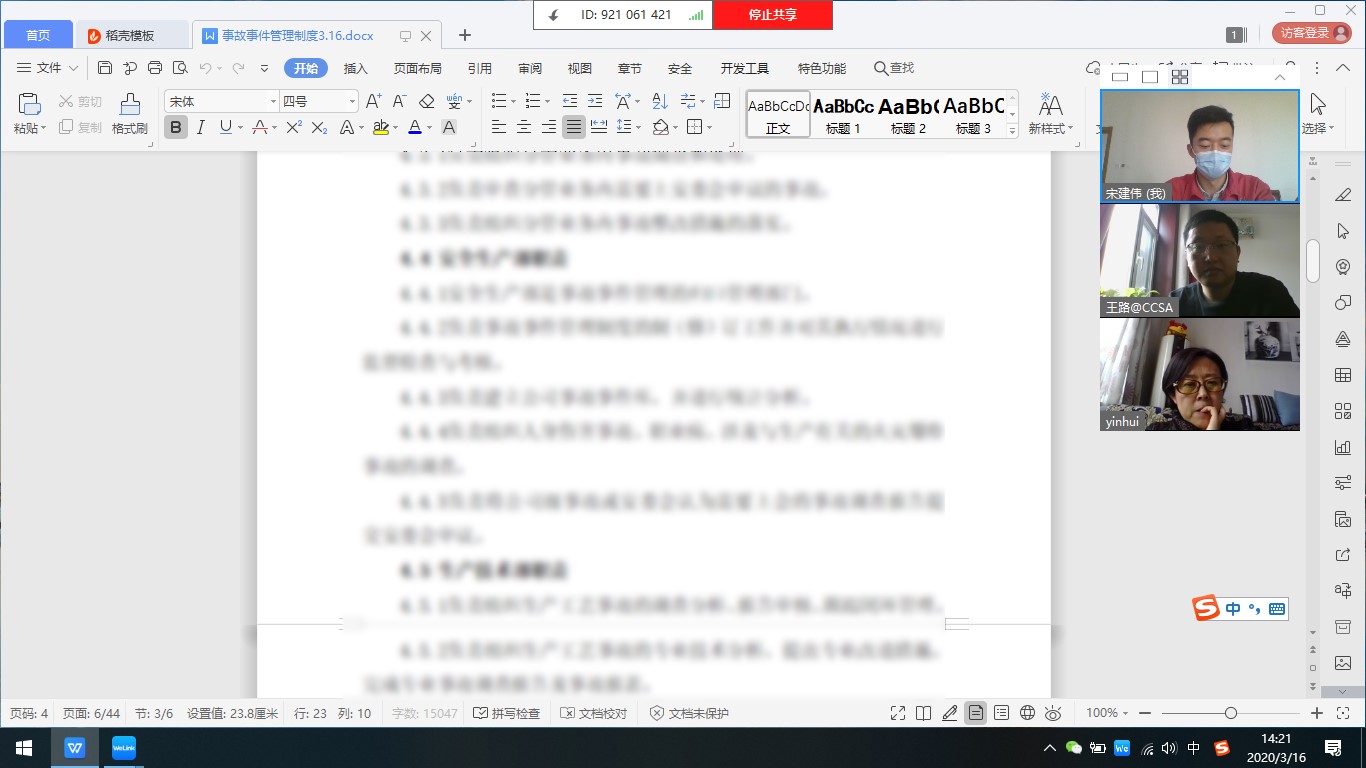Viewport: 1366px width, 768px height.
Task: Click the 访客登录 button
Action: click(1308, 33)
